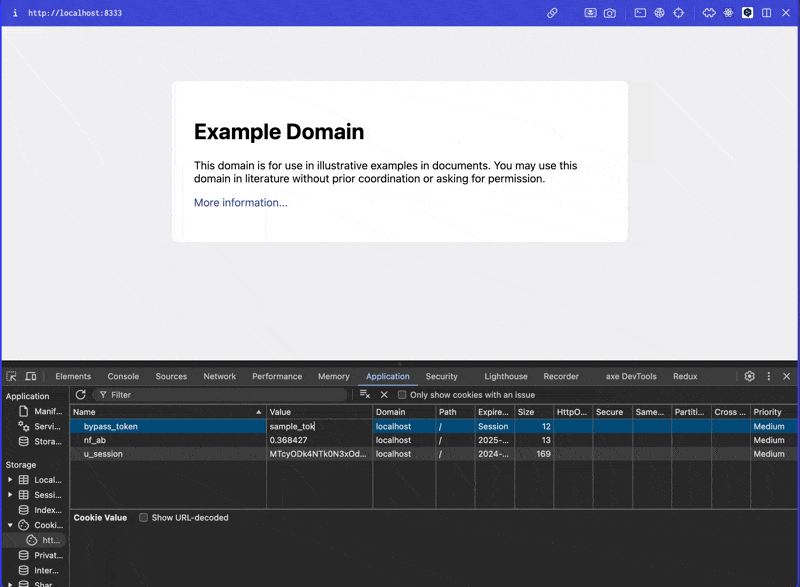Open the puzzle-piece extensions icon
Viewport: 800px width, 587px height.
point(709,13)
